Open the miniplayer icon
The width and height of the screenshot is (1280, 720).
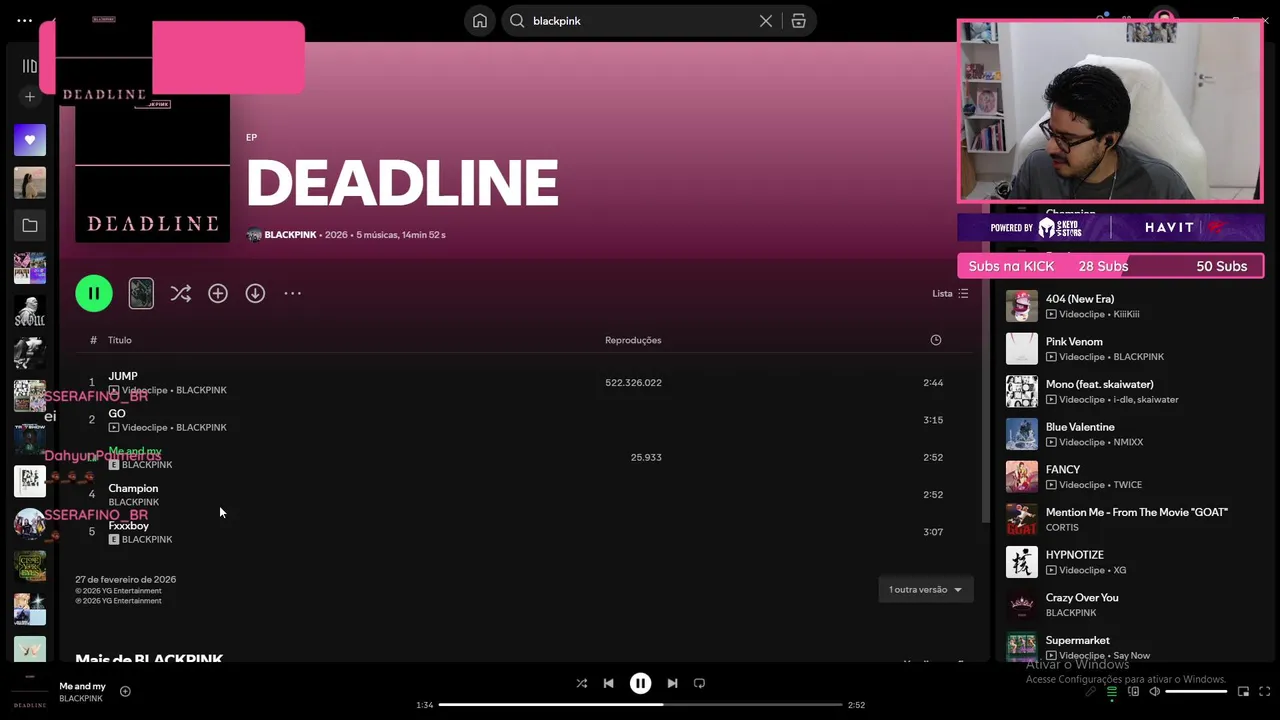tap(1243, 691)
